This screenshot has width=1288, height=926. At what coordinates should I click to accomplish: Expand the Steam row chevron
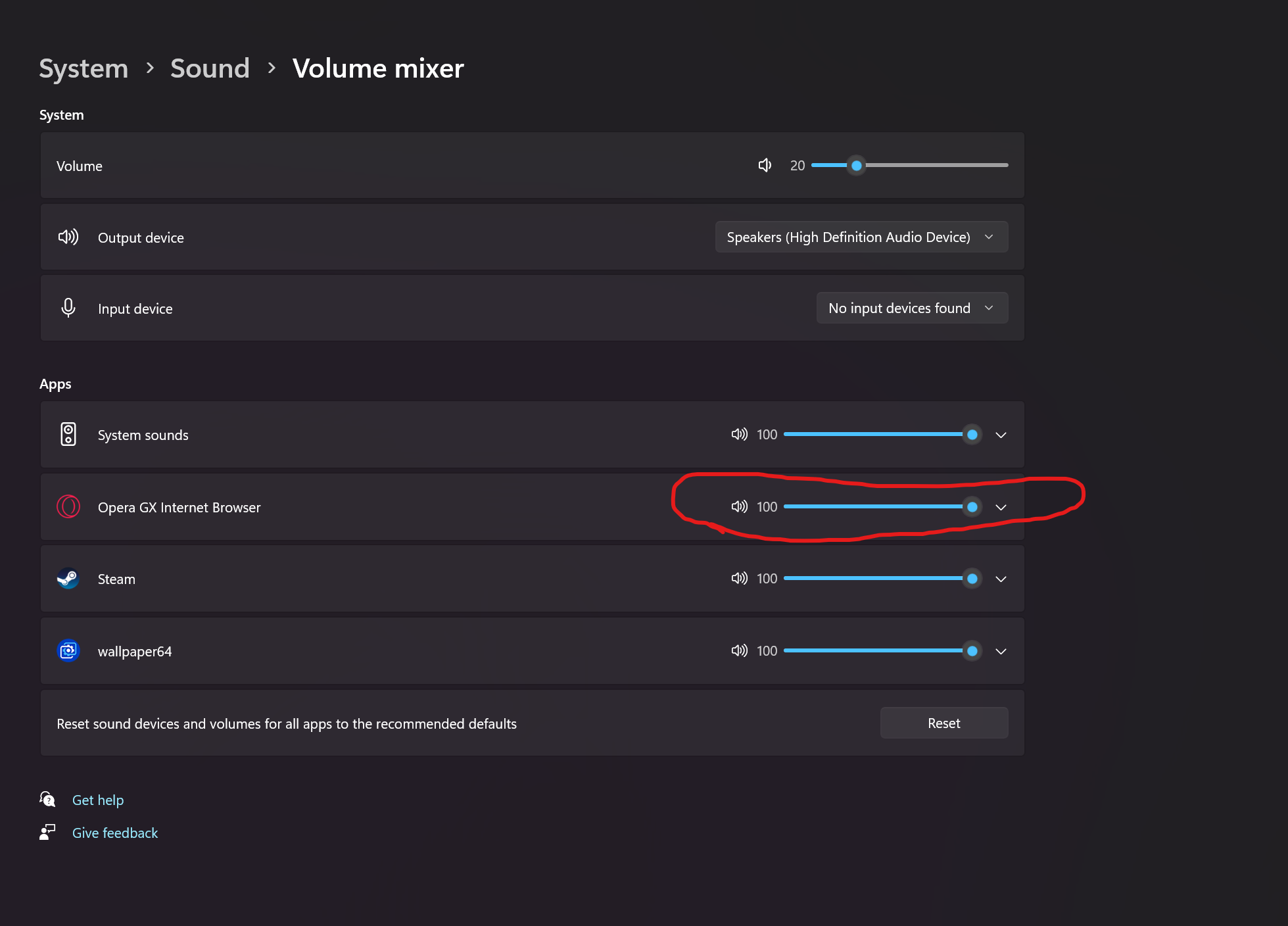(1001, 579)
